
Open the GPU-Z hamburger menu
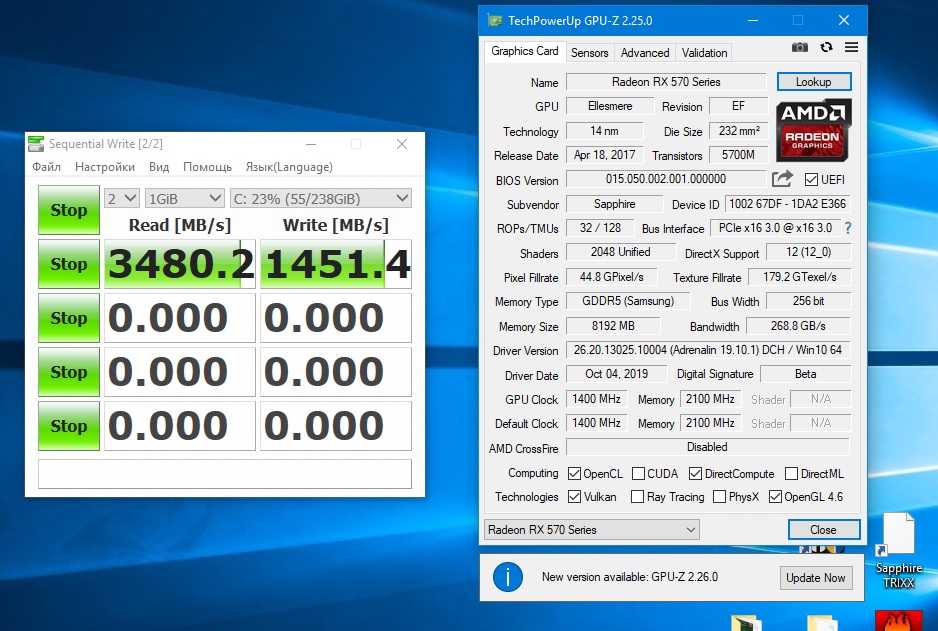[851, 47]
